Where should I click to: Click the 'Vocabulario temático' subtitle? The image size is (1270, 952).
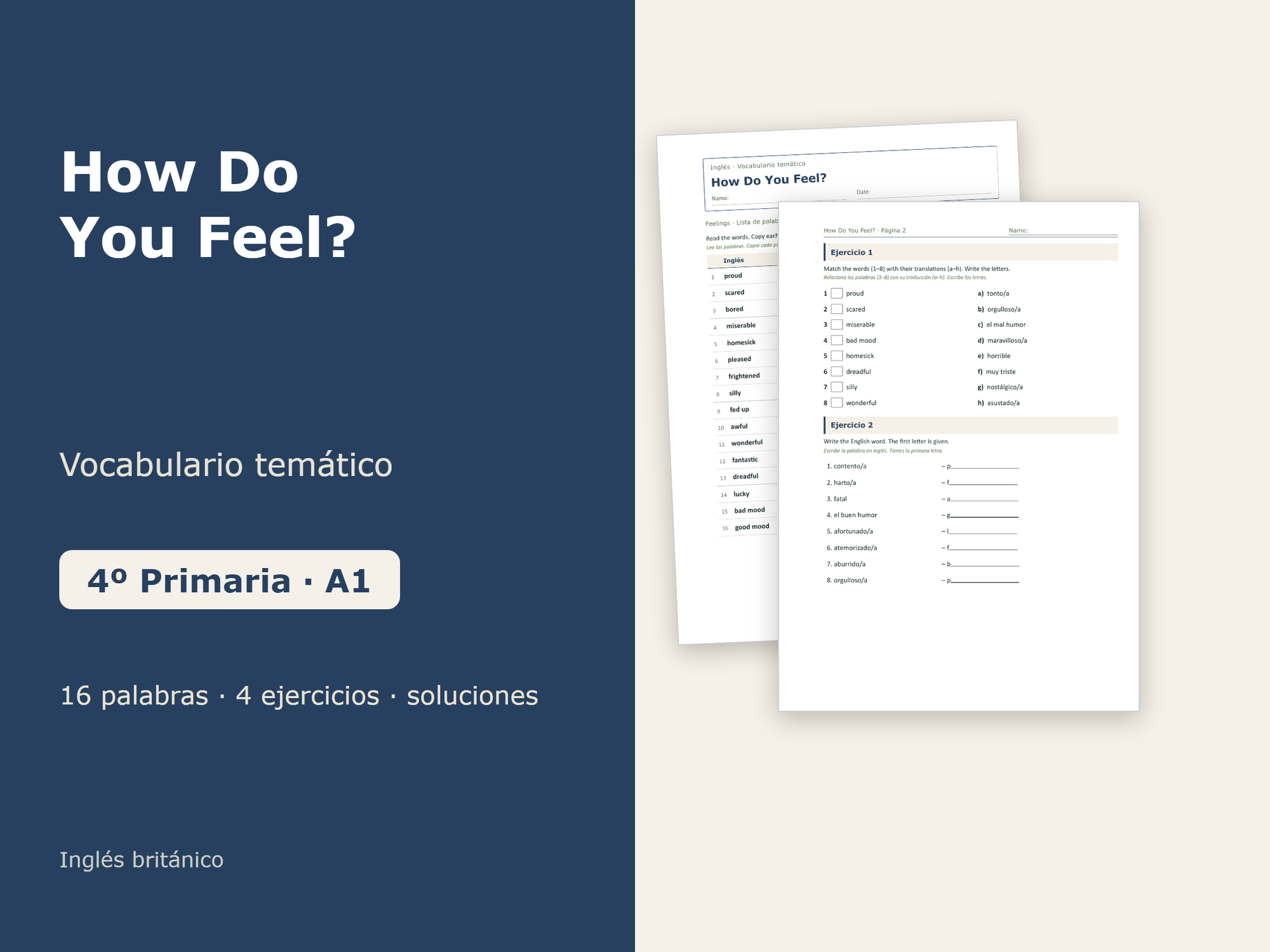226,465
